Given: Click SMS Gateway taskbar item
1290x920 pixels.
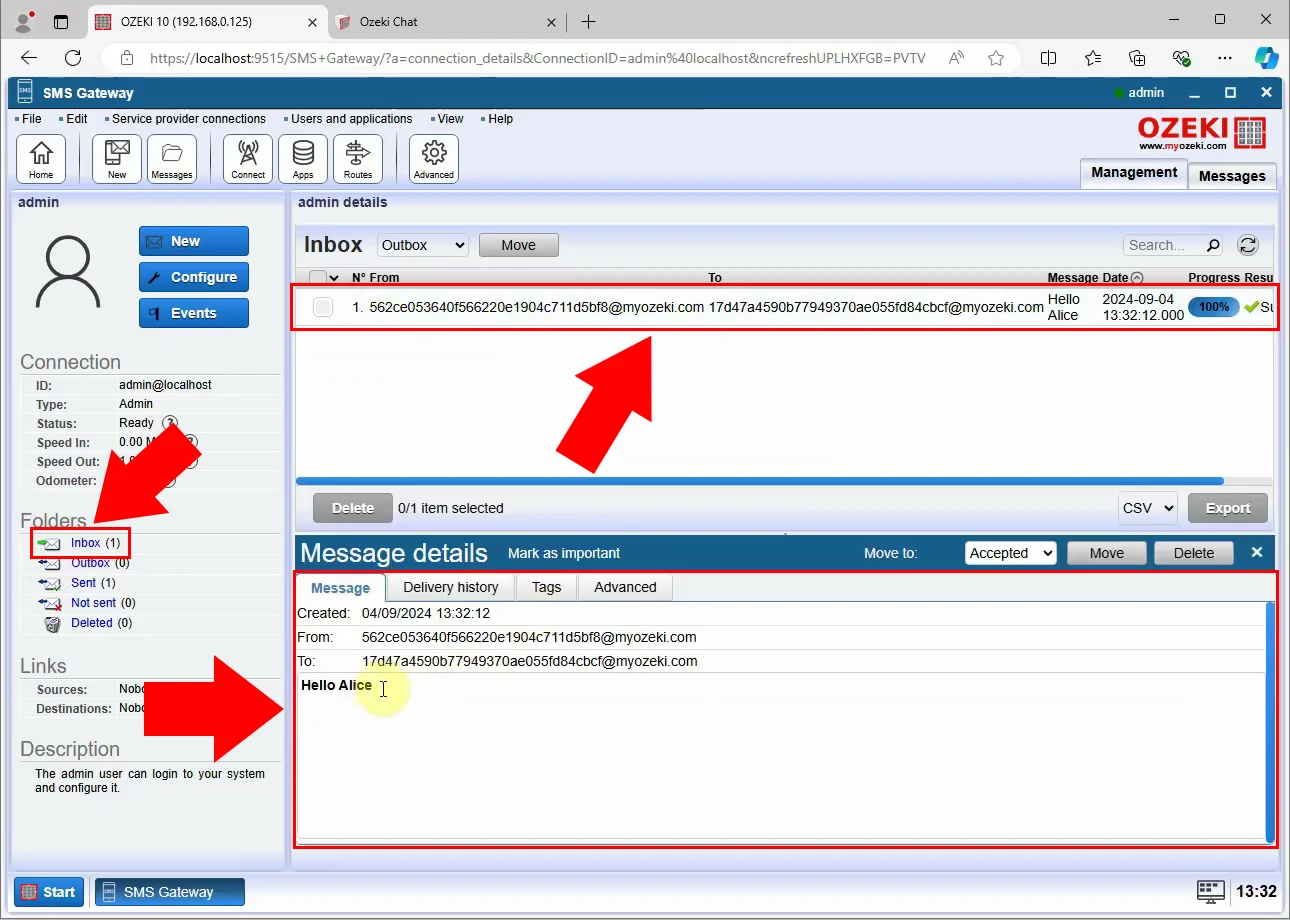Looking at the screenshot, I should [x=170, y=892].
